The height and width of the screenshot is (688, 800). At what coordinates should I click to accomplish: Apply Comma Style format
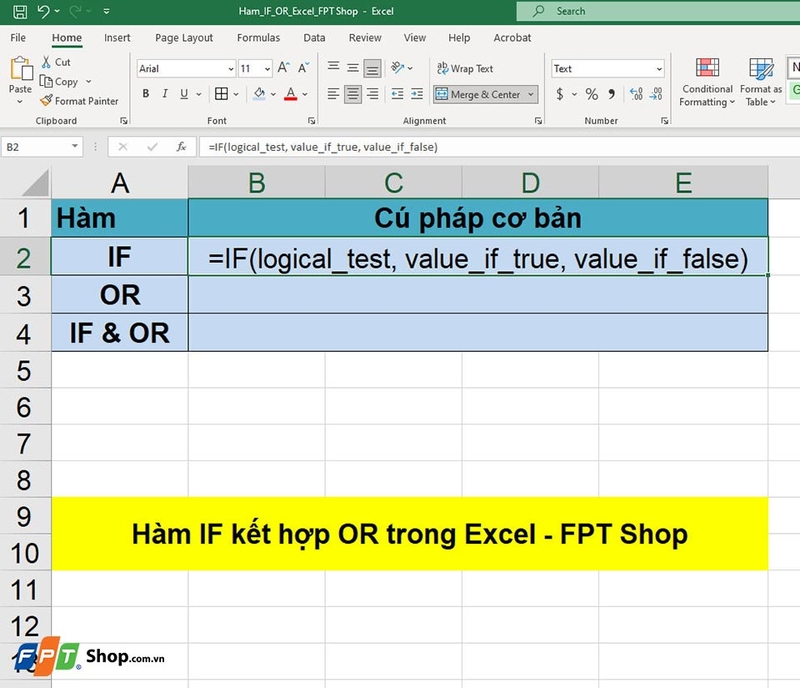point(611,94)
